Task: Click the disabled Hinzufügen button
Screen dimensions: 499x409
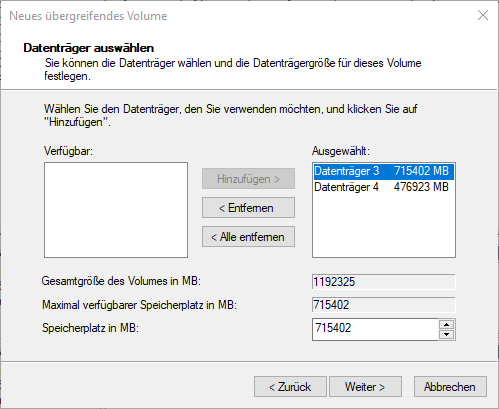Action: 248,179
